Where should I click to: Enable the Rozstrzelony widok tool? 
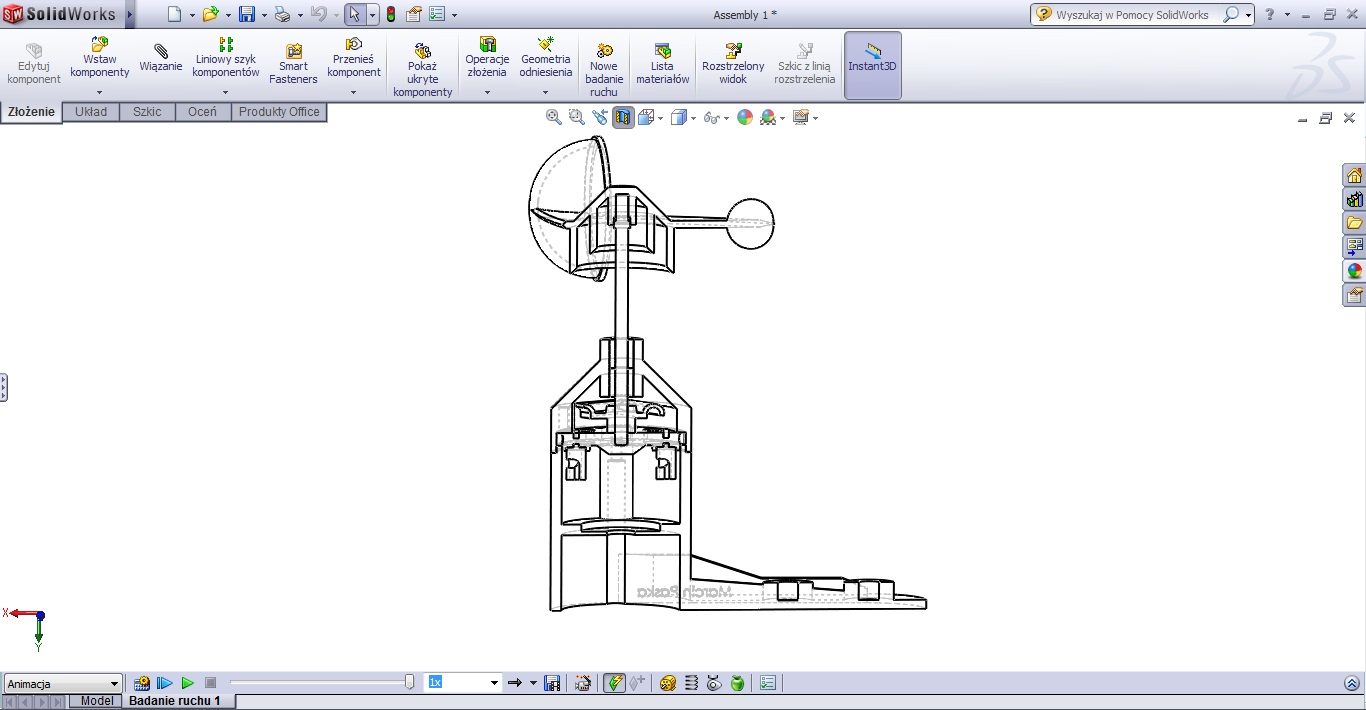733,65
